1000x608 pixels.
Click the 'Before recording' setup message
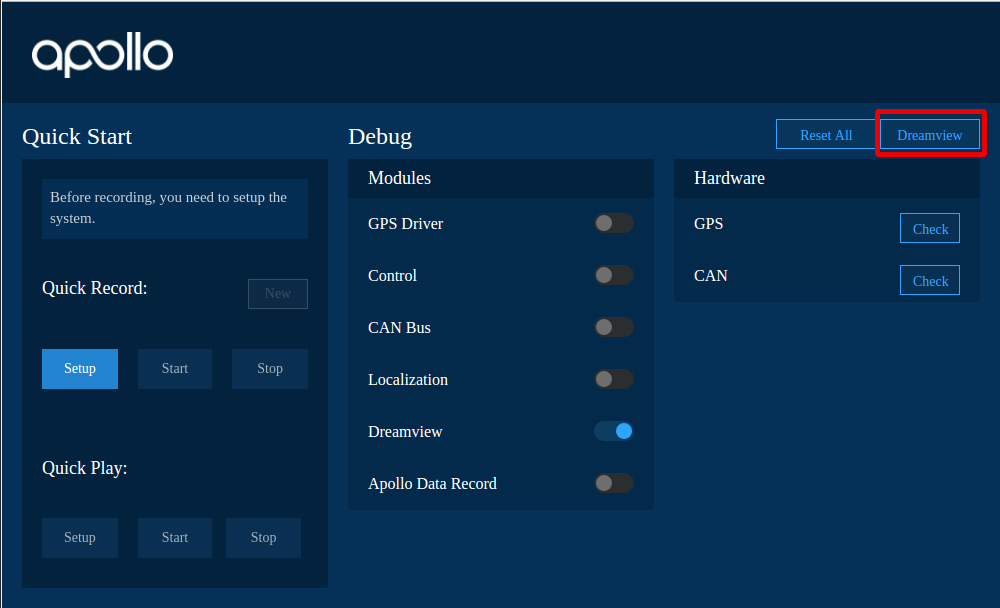click(175, 208)
